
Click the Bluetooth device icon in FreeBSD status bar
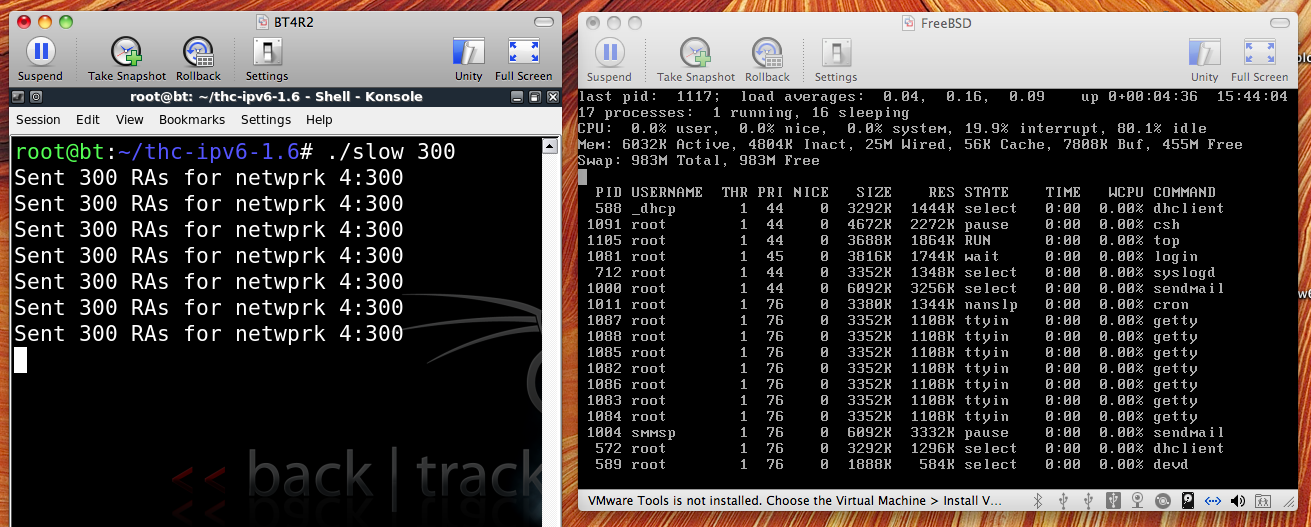coord(1038,500)
